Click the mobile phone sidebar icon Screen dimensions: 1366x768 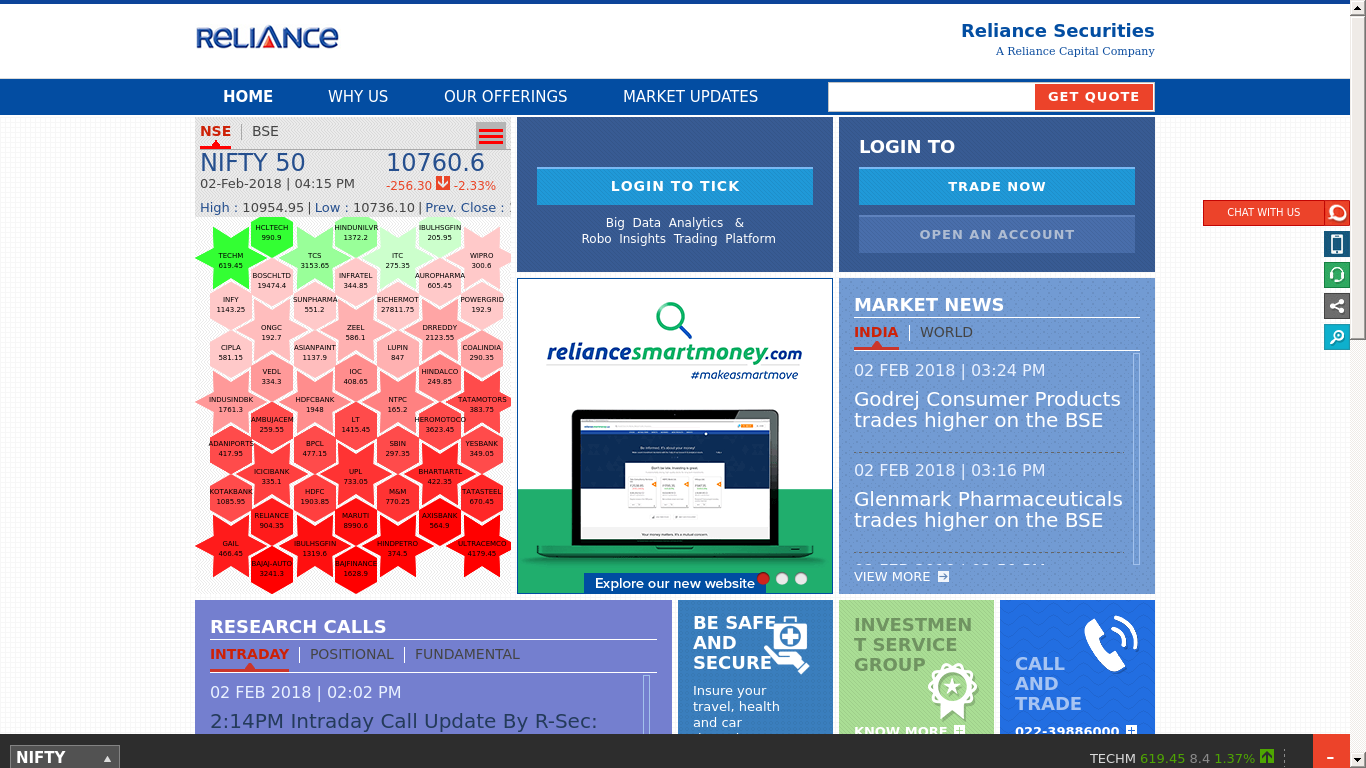tap(1337, 244)
